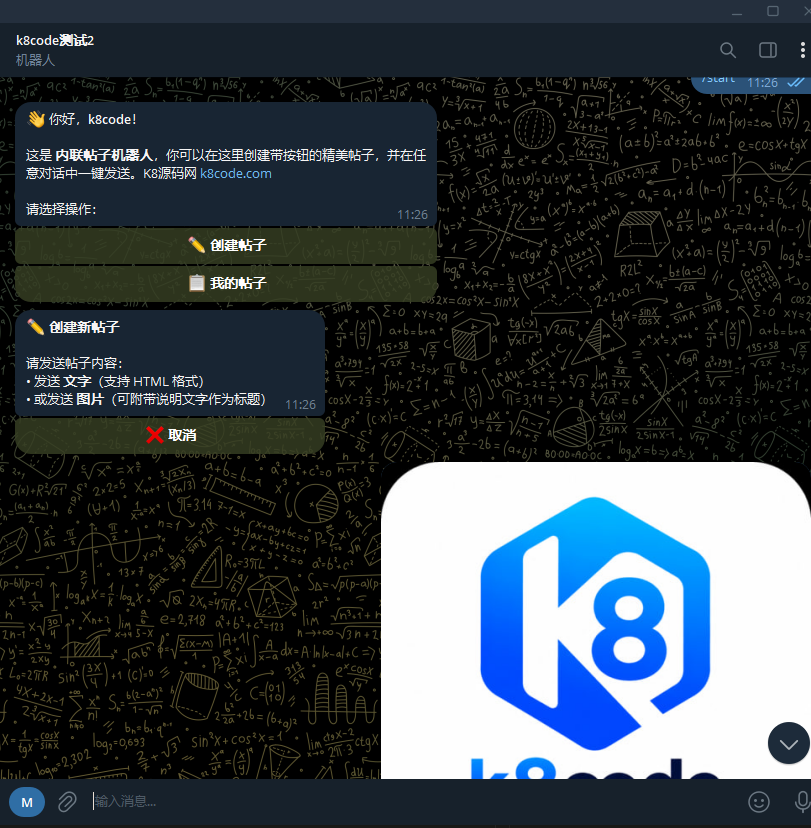Screen dimensions: 811x828
Task: Open the emoji picker smiley icon
Action: pyautogui.click(x=759, y=802)
